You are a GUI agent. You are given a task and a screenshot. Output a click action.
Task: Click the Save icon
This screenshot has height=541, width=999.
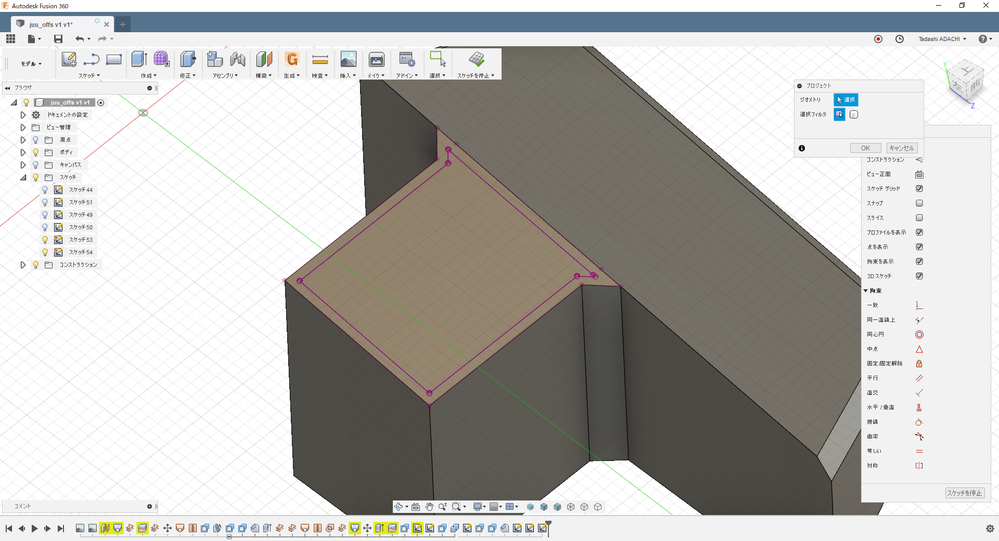click(58, 39)
